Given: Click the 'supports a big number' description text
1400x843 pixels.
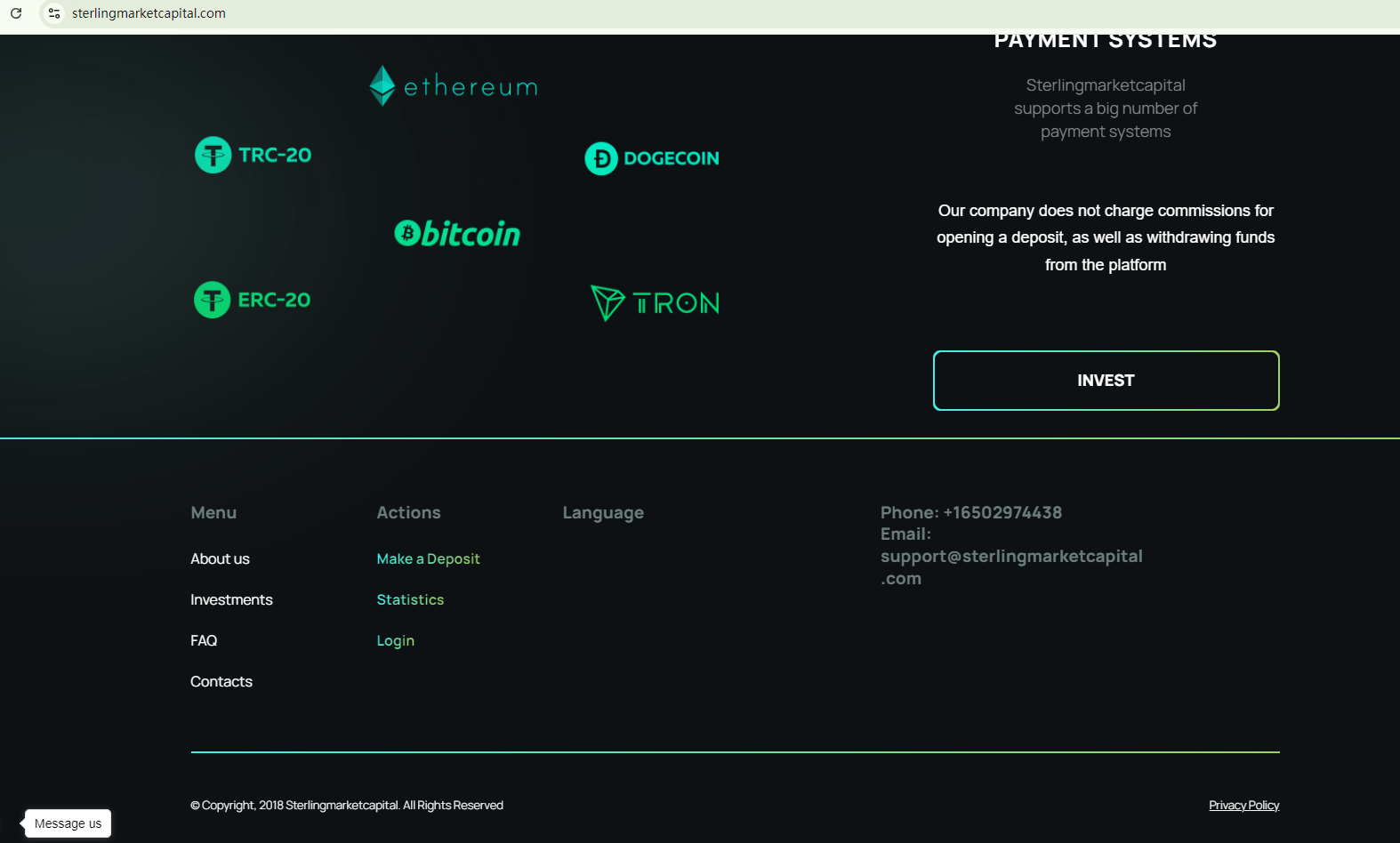Looking at the screenshot, I should [x=1106, y=108].
